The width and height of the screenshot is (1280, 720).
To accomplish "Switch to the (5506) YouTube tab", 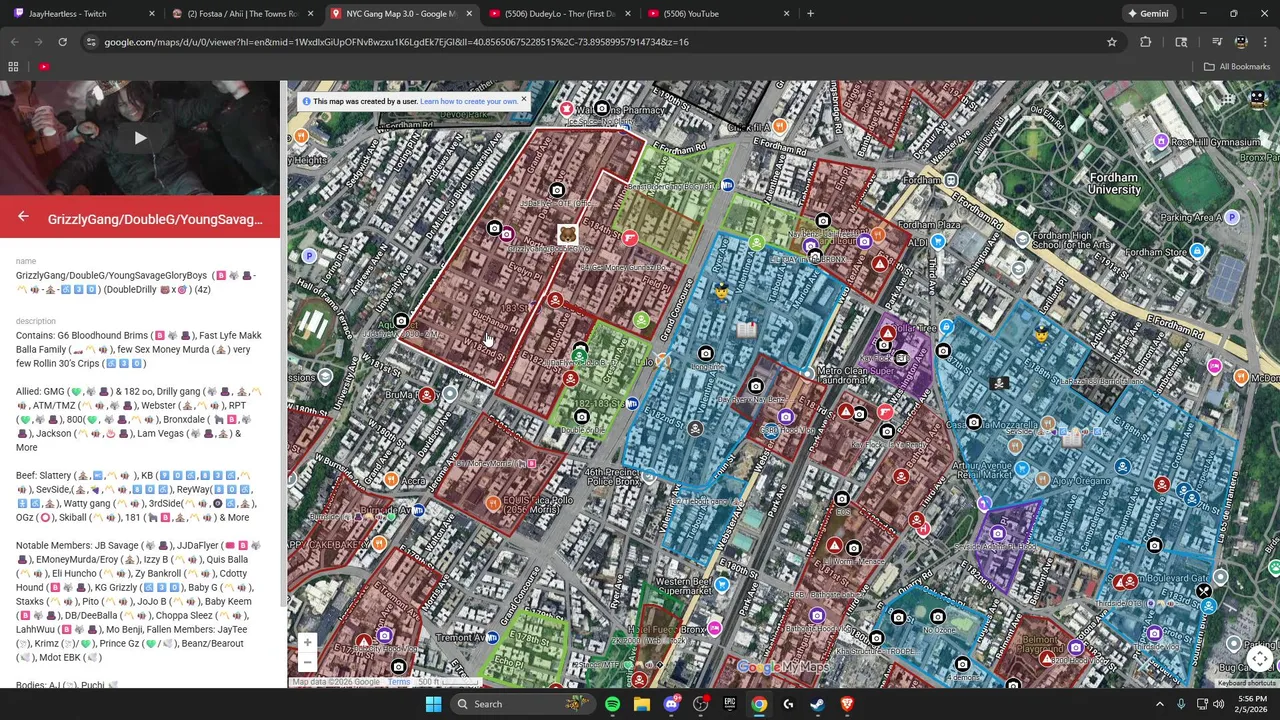I will click(718, 14).
